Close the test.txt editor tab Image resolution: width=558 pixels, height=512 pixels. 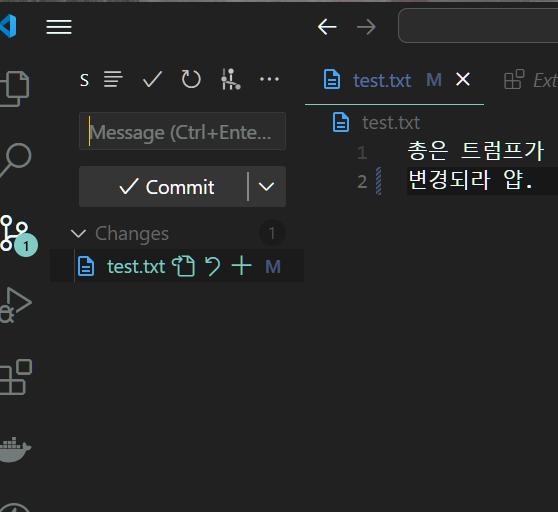[463, 79]
